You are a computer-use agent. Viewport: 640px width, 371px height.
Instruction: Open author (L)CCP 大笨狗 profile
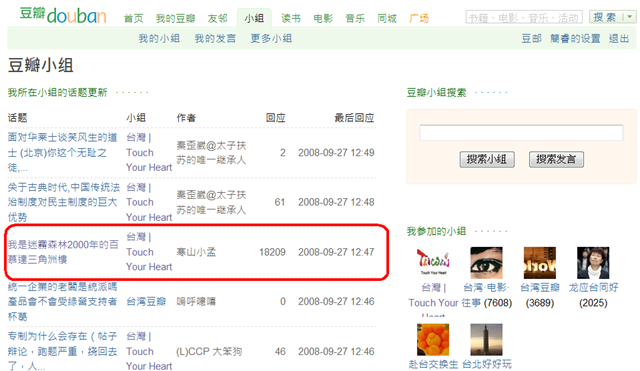pyautogui.click(x=209, y=351)
